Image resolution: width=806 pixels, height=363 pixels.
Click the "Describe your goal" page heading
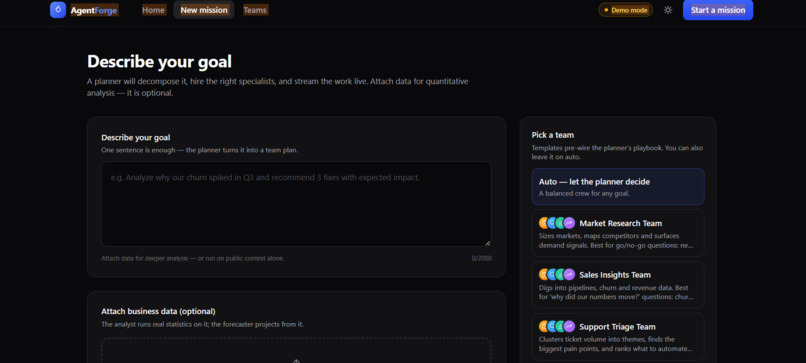point(159,62)
